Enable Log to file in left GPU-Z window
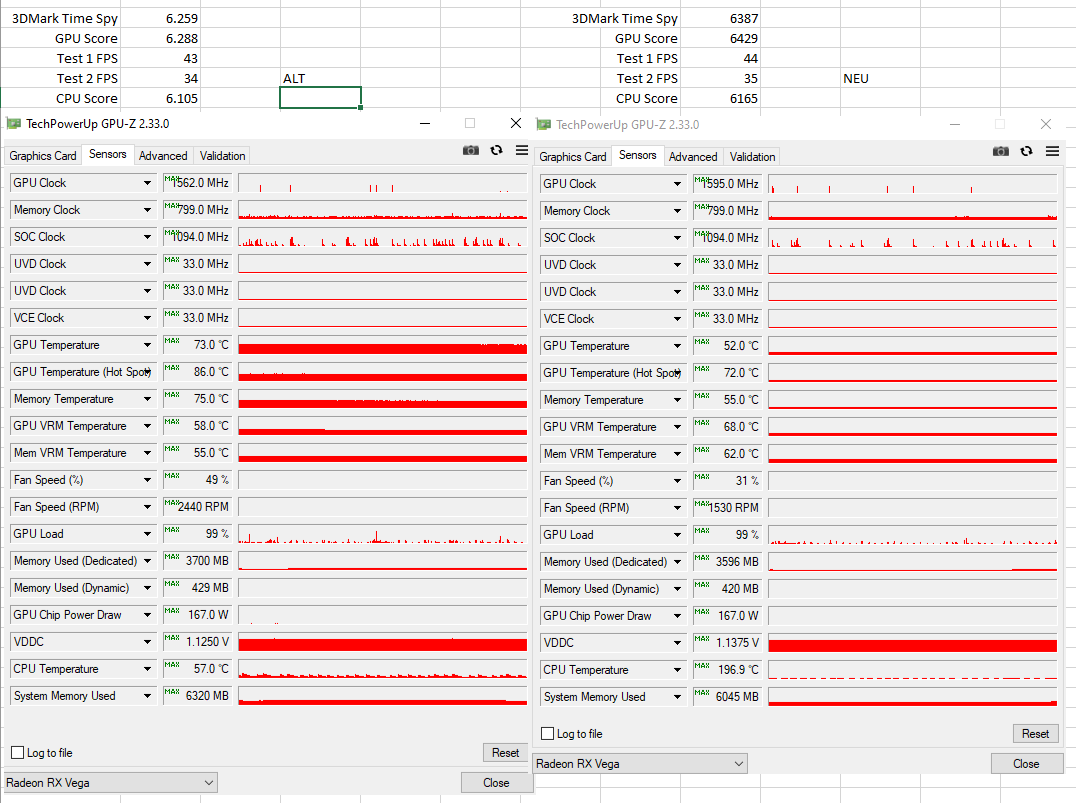 click(x=18, y=753)
